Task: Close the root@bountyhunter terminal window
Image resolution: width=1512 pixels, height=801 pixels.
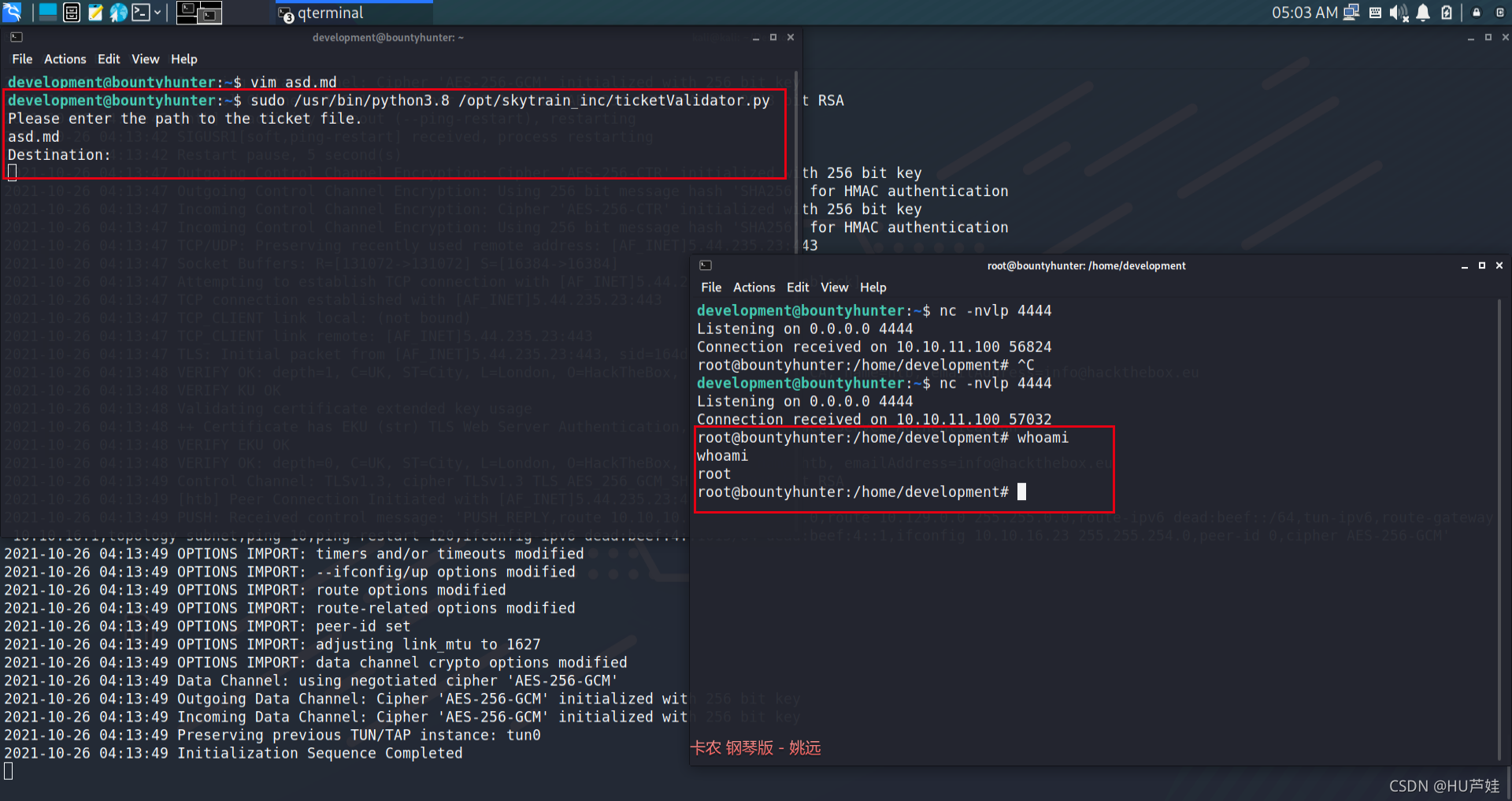Action: pyautogui.click(x=1499, y=265)
